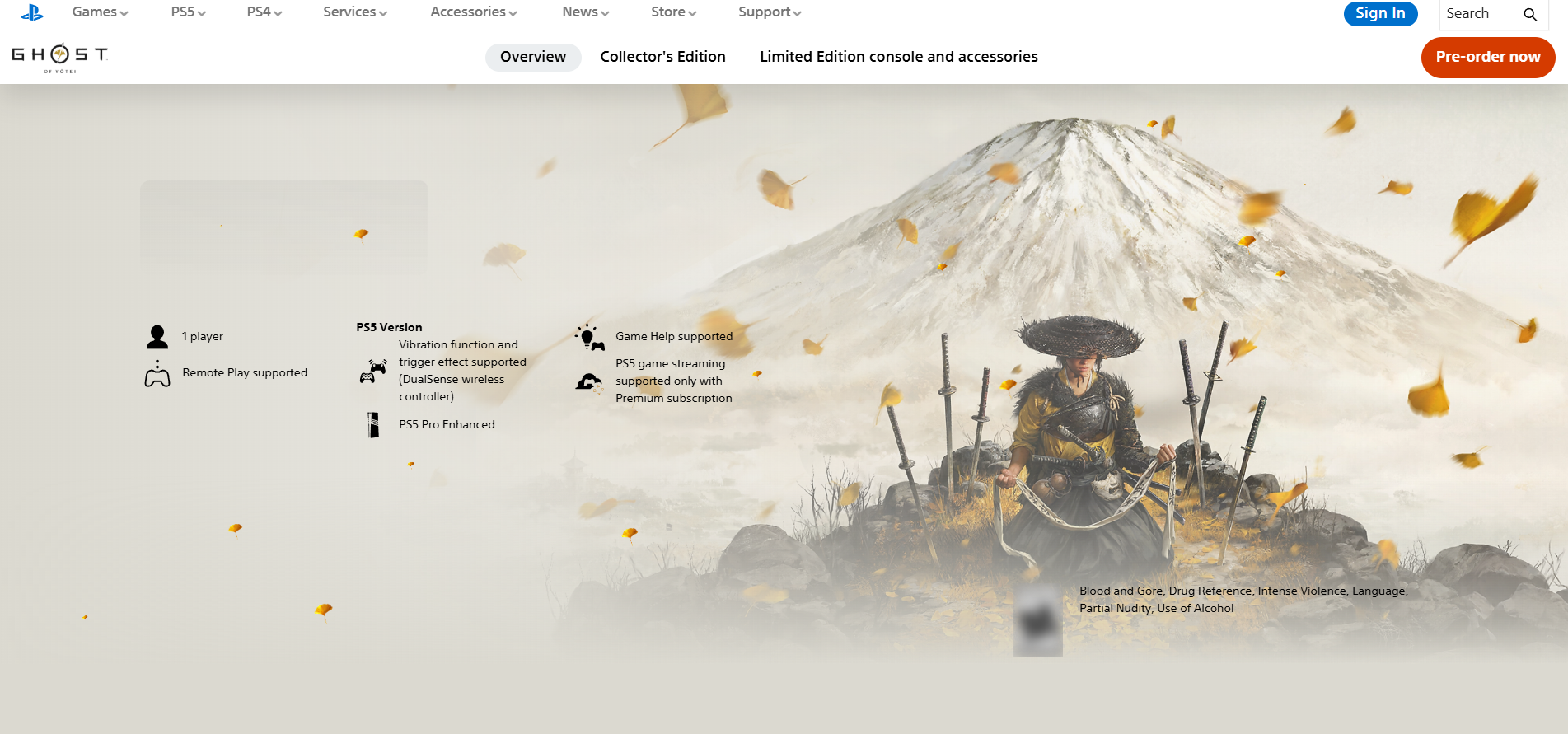Open the Accessories dropdown

coord(474,12)
